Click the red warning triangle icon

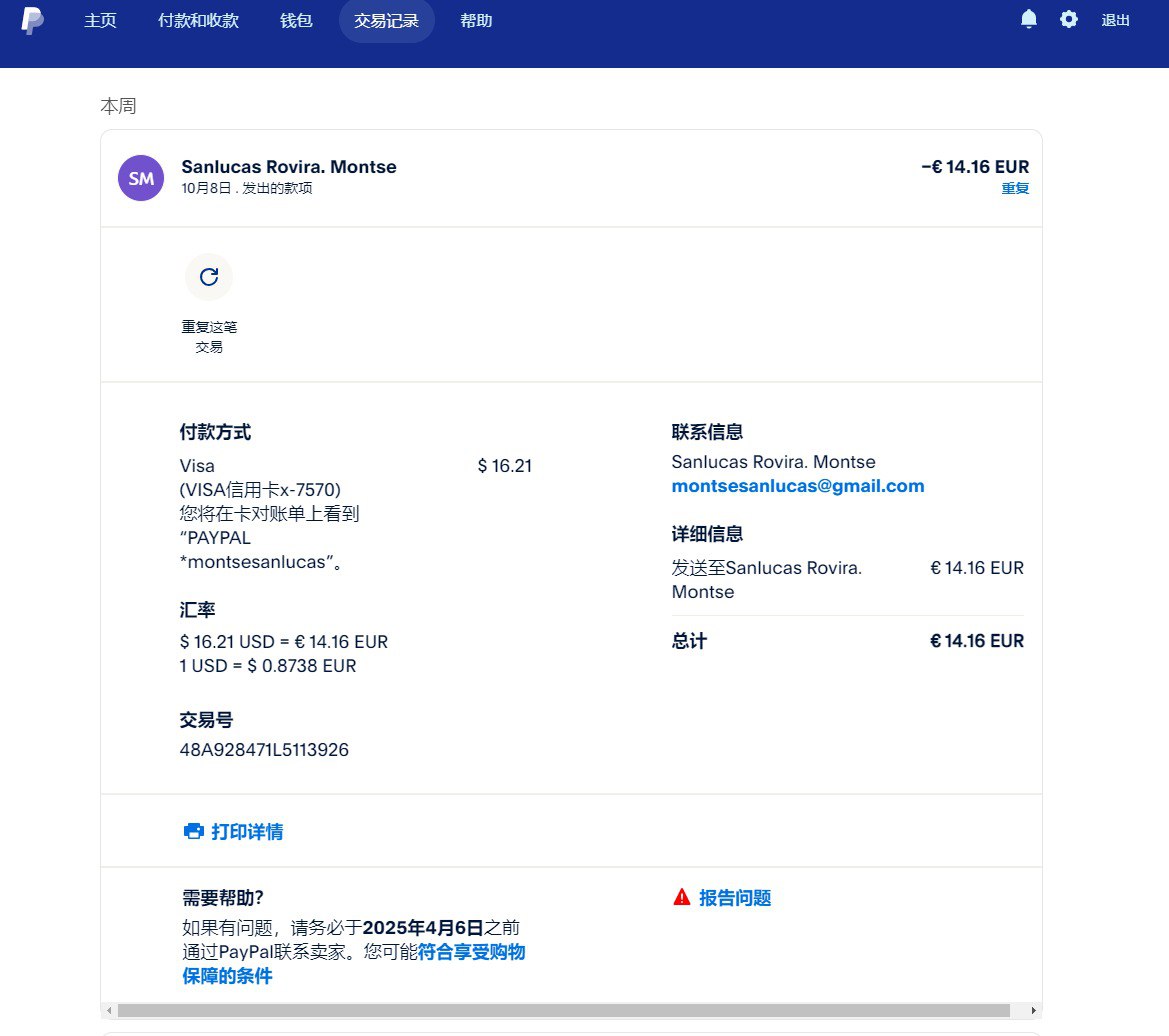(682, 897)
